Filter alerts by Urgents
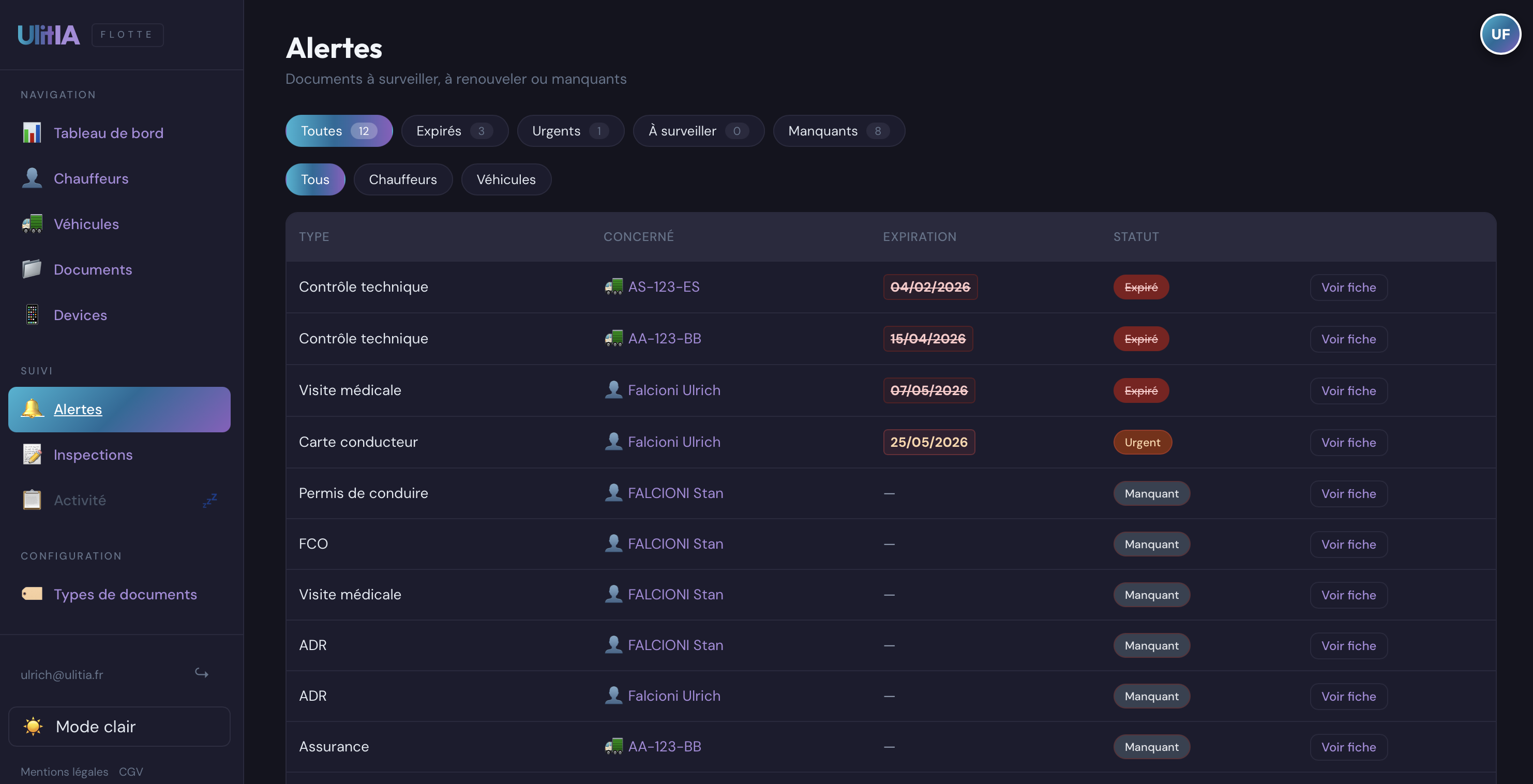This screenshot has height=784, width=1533. pyautogui.click(x=570, y=131)
